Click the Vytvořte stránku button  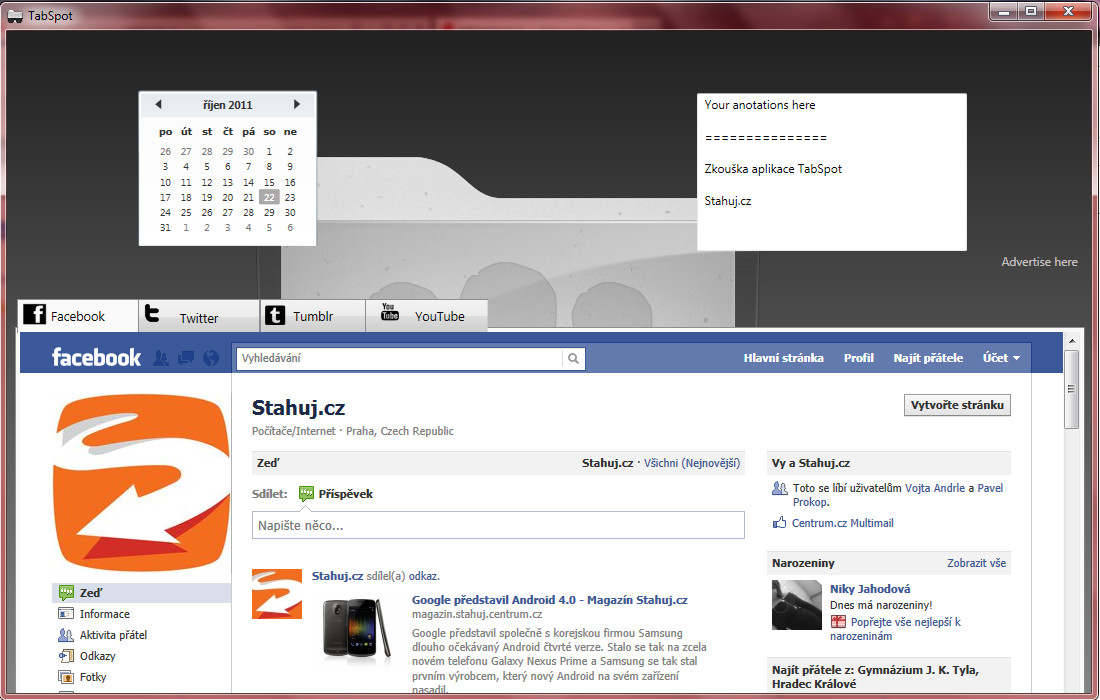tap(957, 405)
